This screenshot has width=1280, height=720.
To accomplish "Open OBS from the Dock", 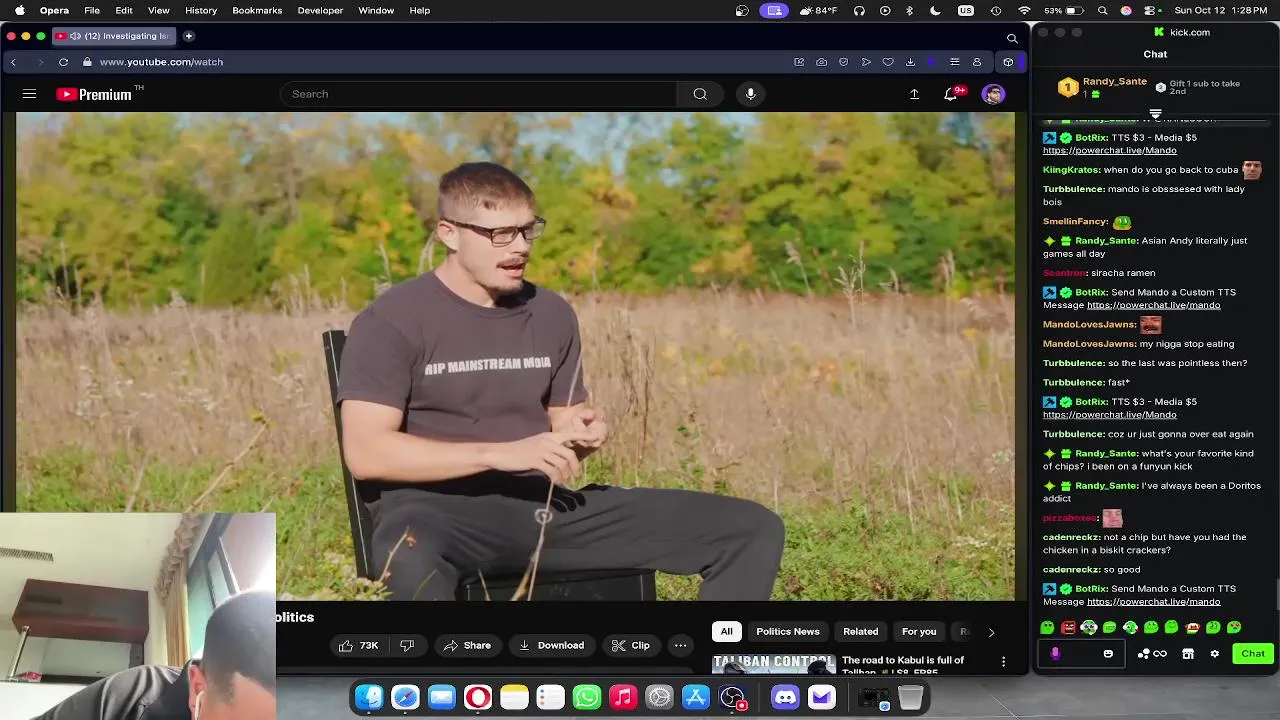I will coord(732,697).
